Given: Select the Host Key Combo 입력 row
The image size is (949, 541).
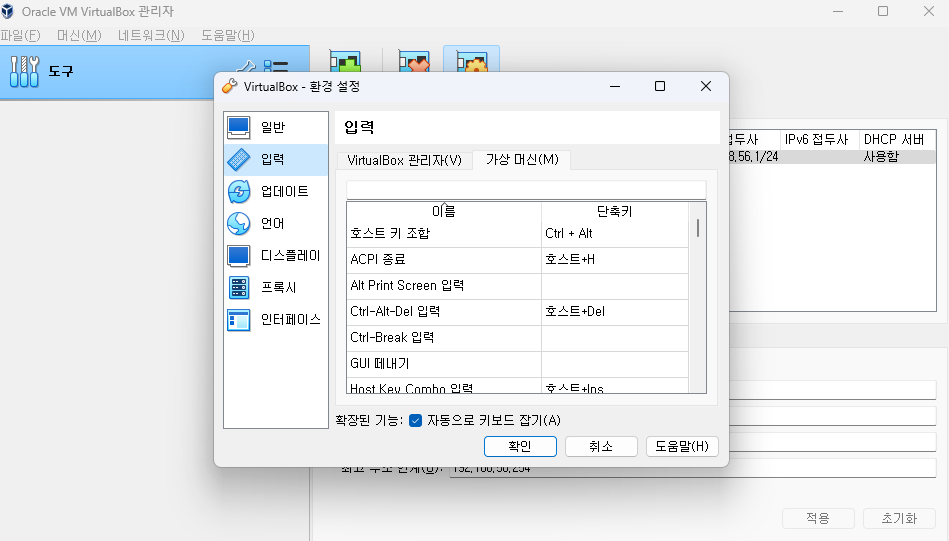Looking at the screenshot, I should (x=517, y=386).
